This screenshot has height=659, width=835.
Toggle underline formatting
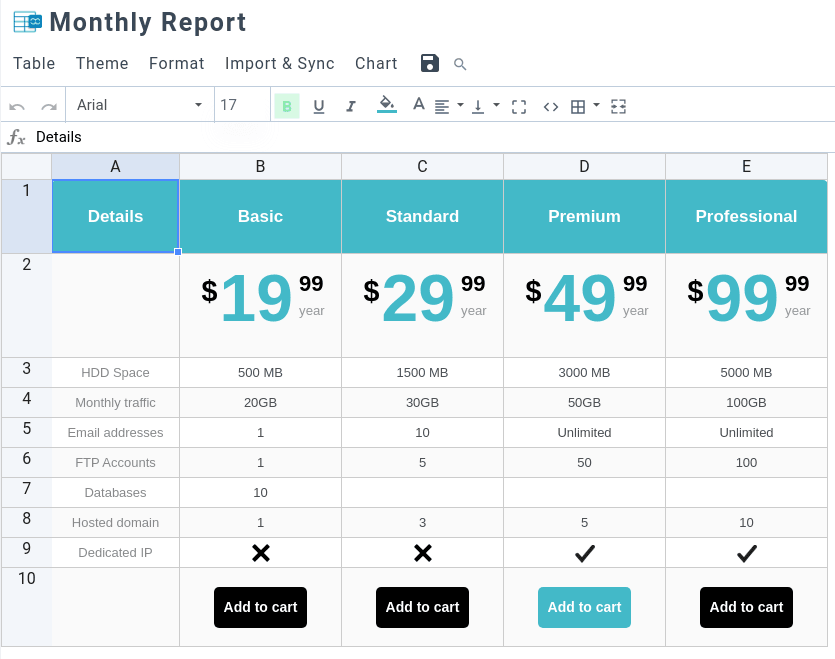pos(319,106)
